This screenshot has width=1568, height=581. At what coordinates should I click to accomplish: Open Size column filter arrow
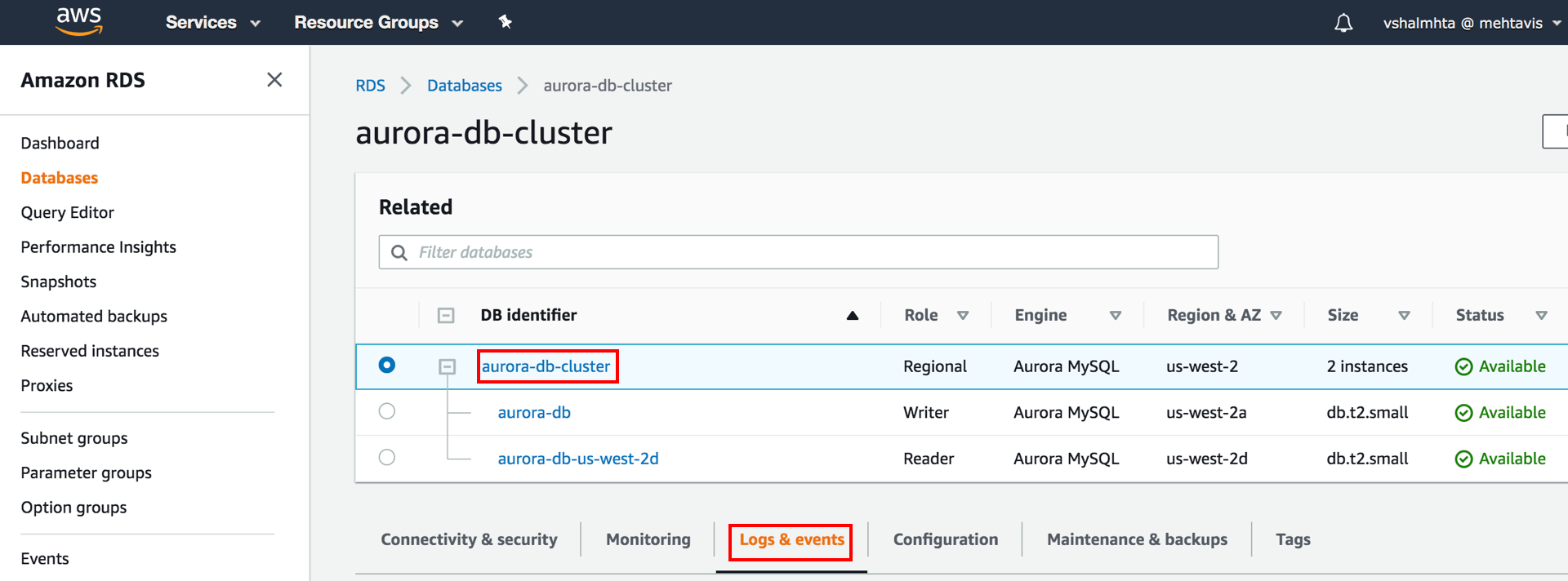(x=1405, y=316)
